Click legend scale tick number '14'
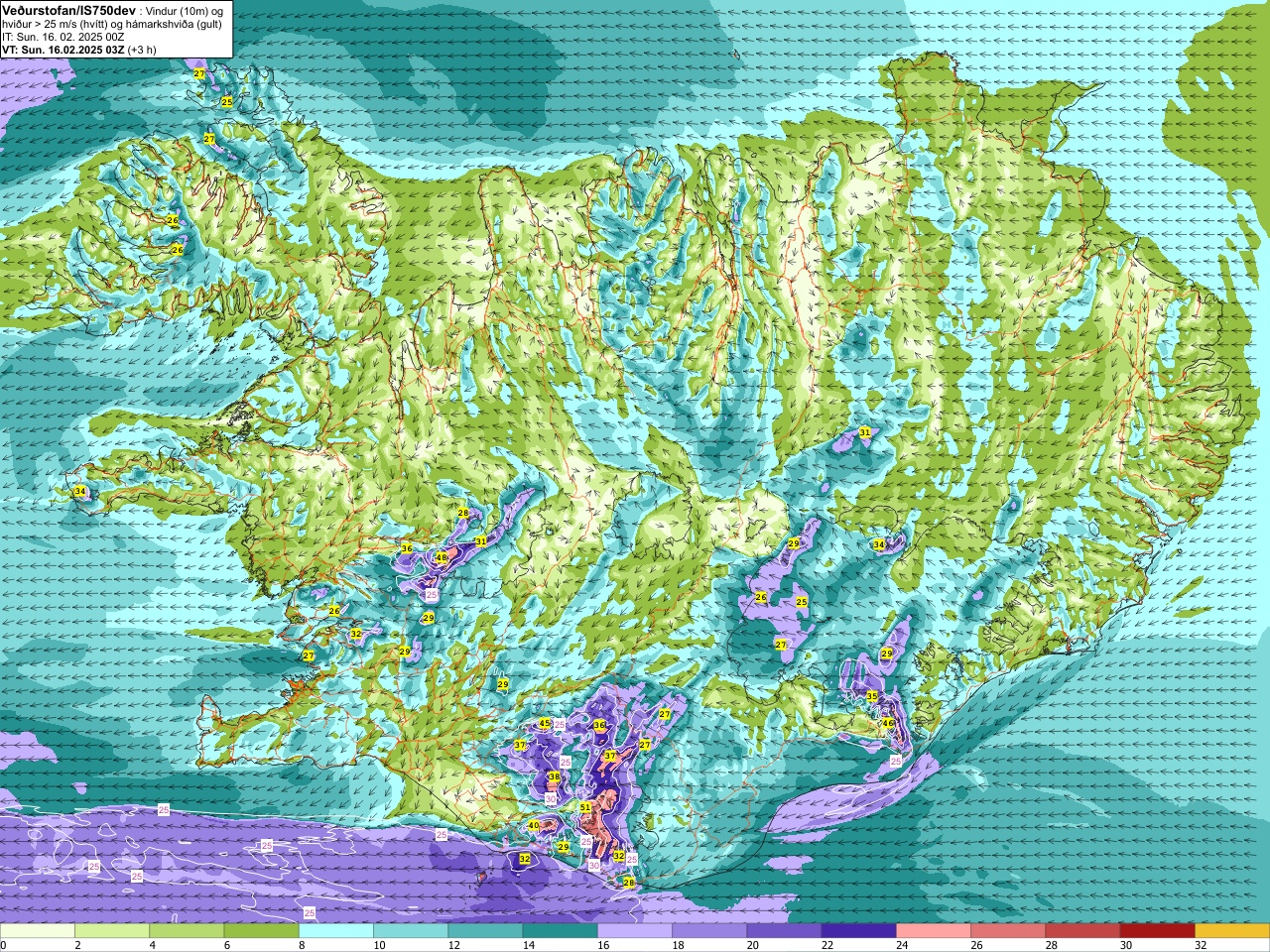This screenshot has height=952, width=1270. click(528, 945)
